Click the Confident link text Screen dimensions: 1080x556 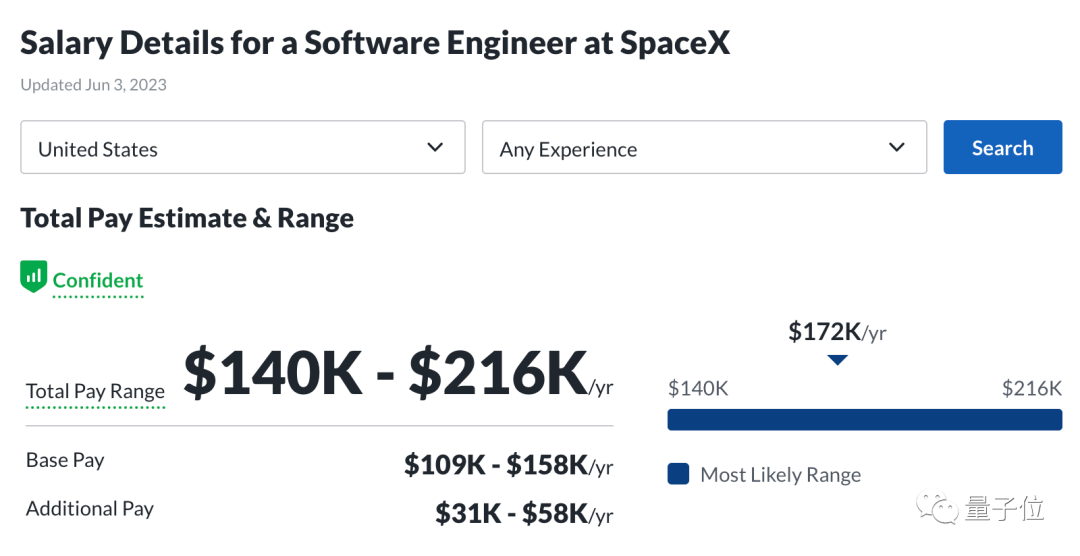[98, 281]
